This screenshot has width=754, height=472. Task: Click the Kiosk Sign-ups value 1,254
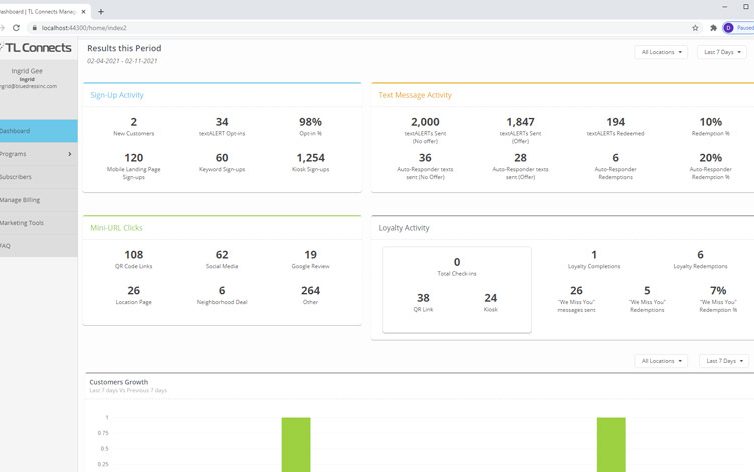[310, 158]
